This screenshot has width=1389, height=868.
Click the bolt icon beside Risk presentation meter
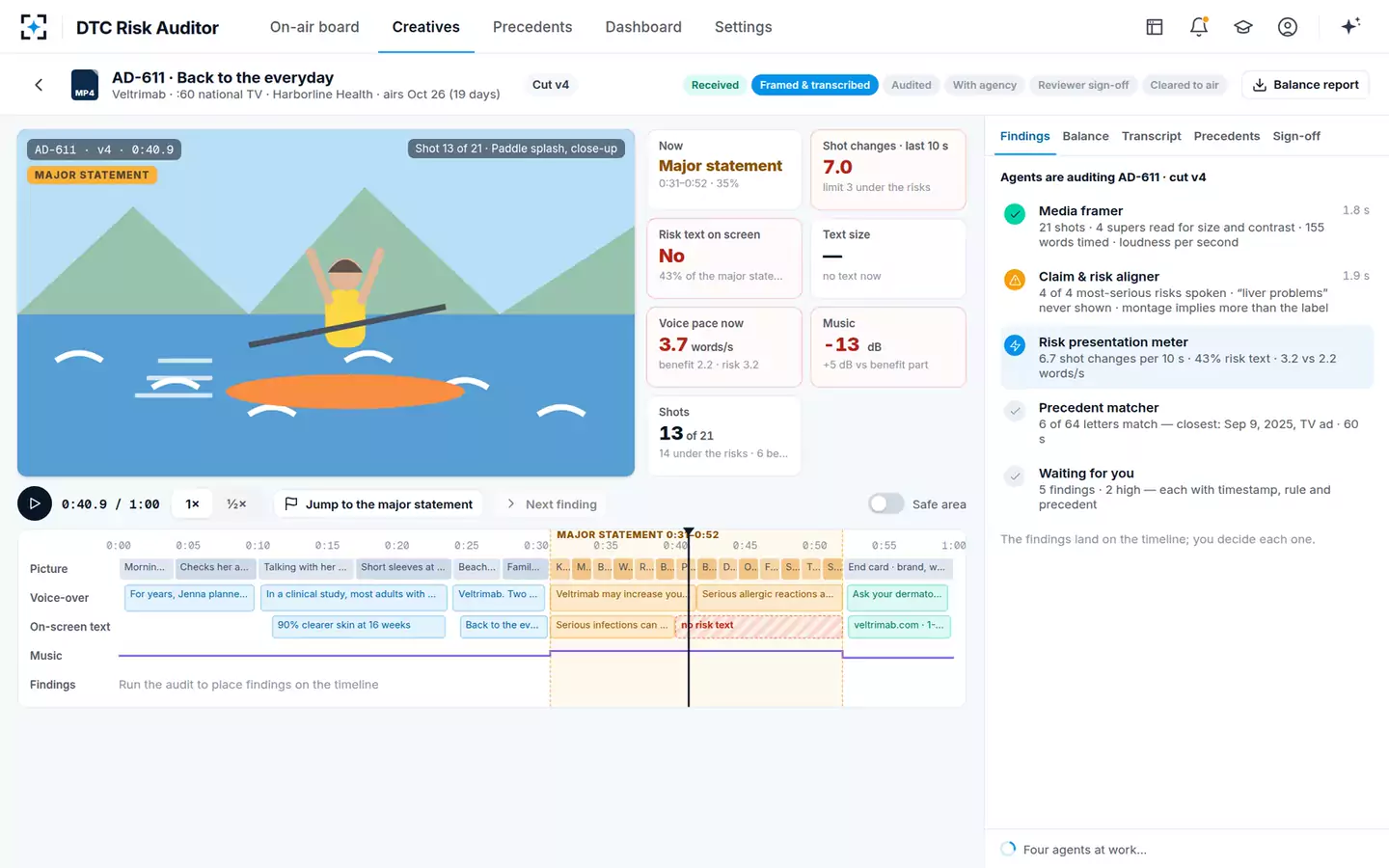[x=1015, y=345]
